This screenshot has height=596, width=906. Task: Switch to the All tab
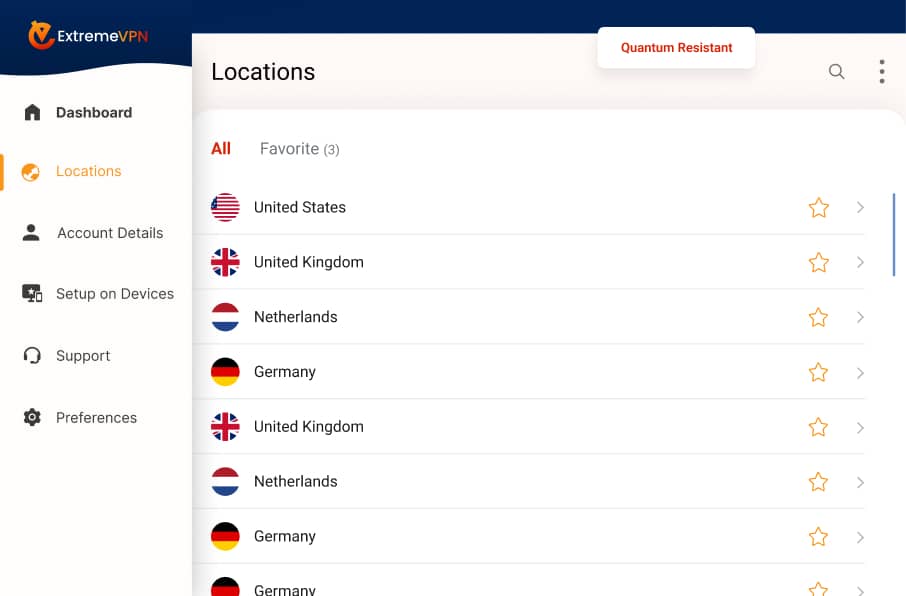[x=221, y=149]
